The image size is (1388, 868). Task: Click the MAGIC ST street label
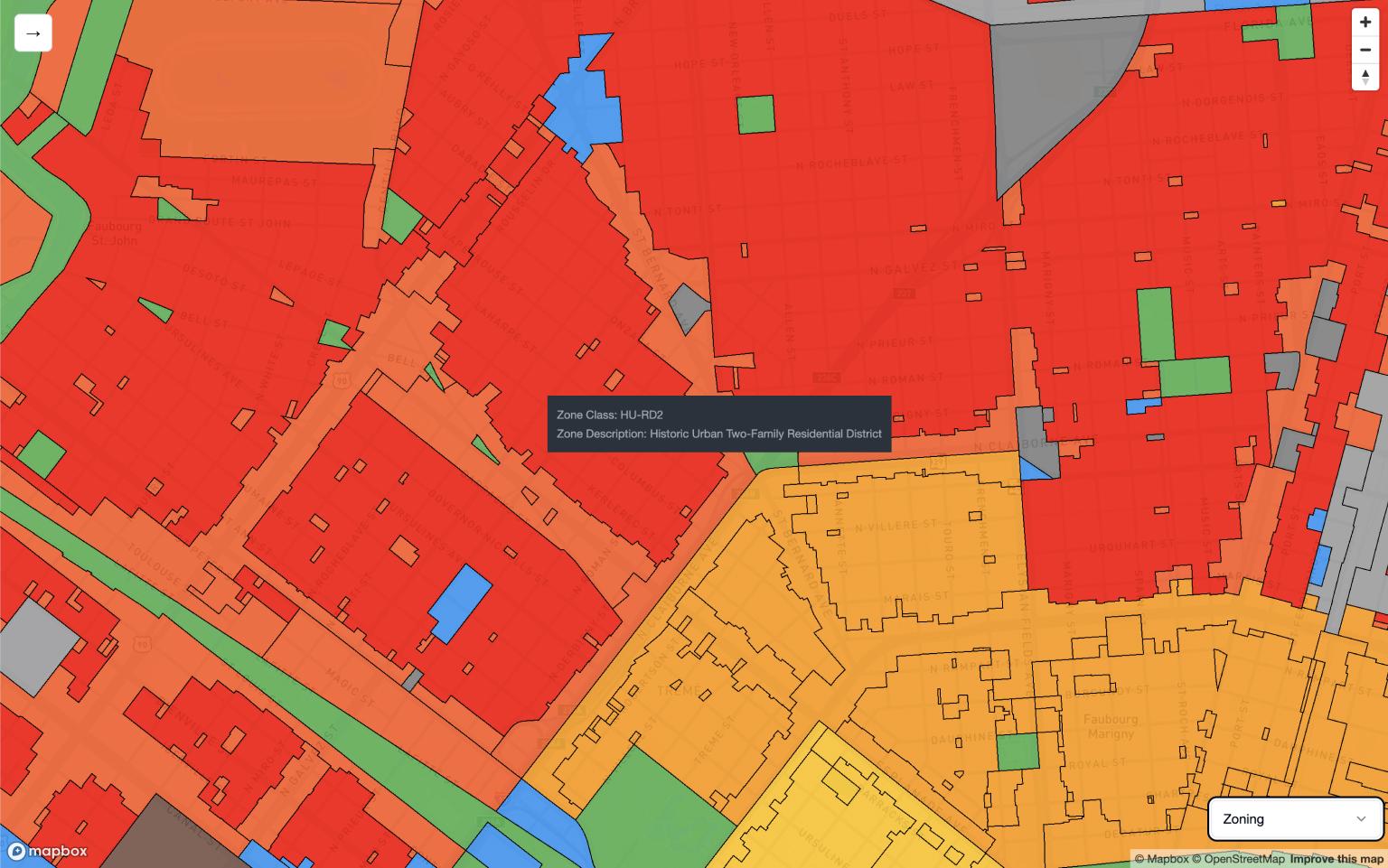349,686
